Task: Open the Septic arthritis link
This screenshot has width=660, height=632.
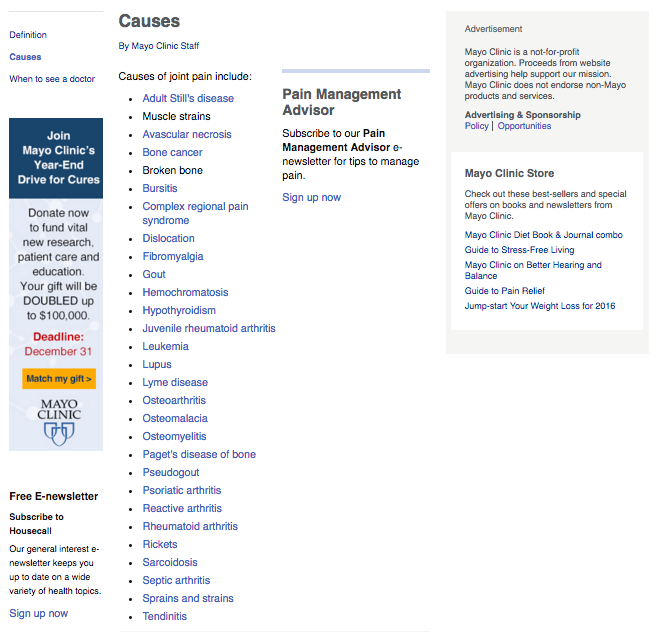Action: coord(176,580)
